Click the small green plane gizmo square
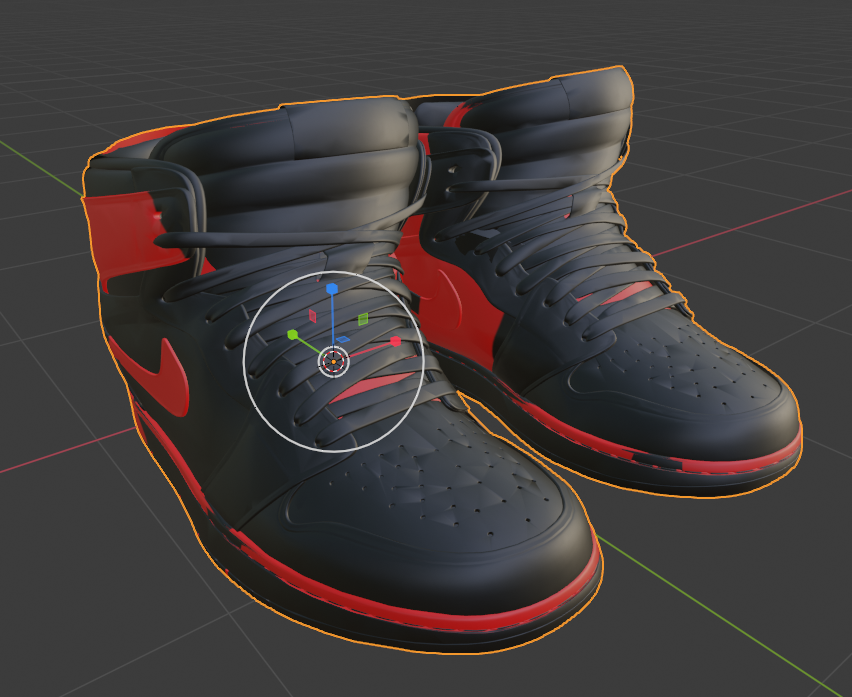The width and height of the screenshot is (852, 697). point(363,319)
